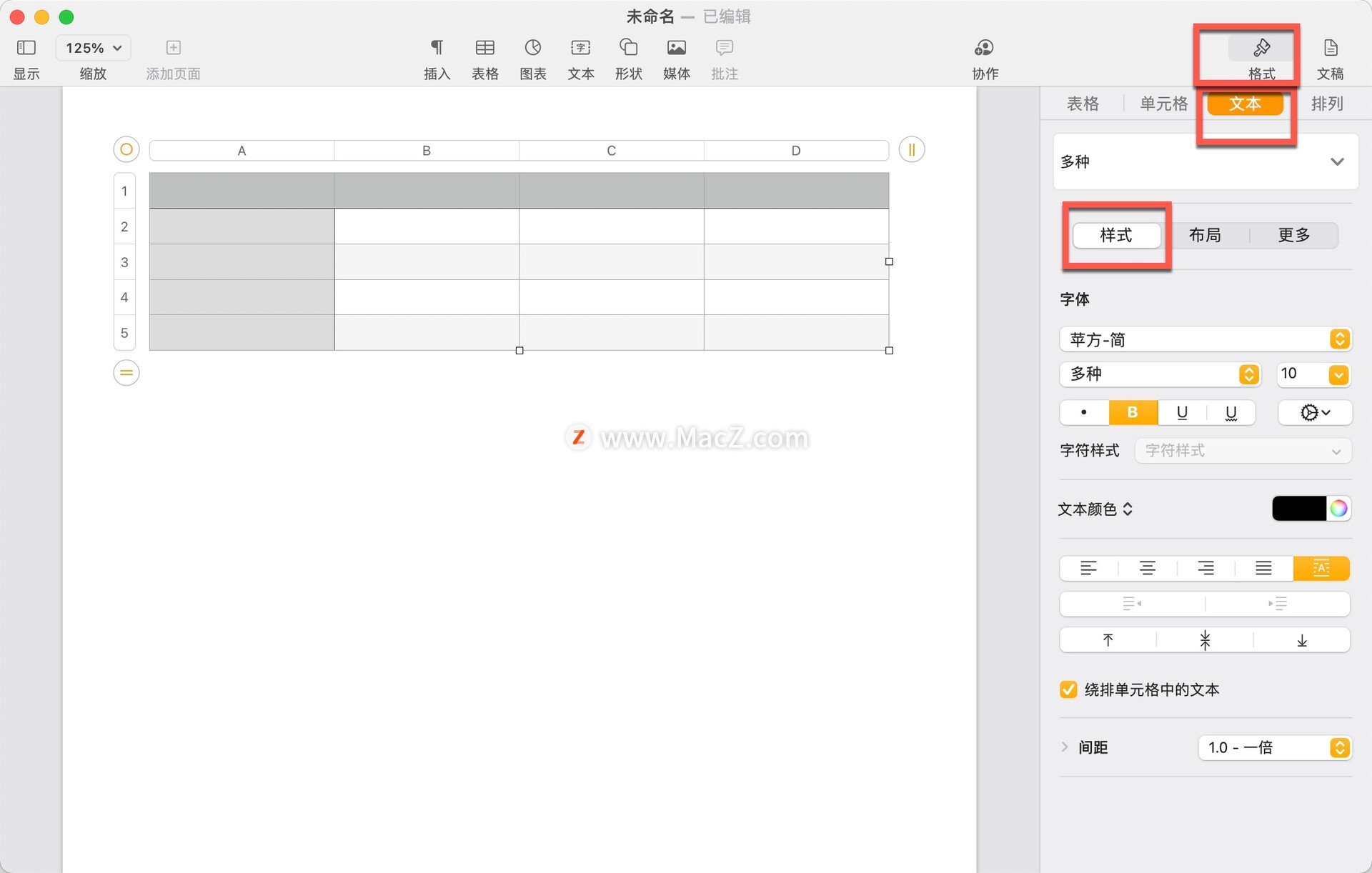Select row 5 header
This screenshot has width=1372, height=873.
124,333
